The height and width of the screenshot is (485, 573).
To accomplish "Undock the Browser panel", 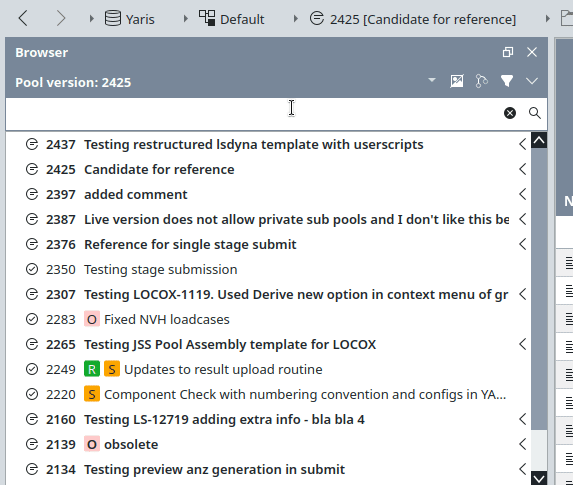I will tap(508, 52).
